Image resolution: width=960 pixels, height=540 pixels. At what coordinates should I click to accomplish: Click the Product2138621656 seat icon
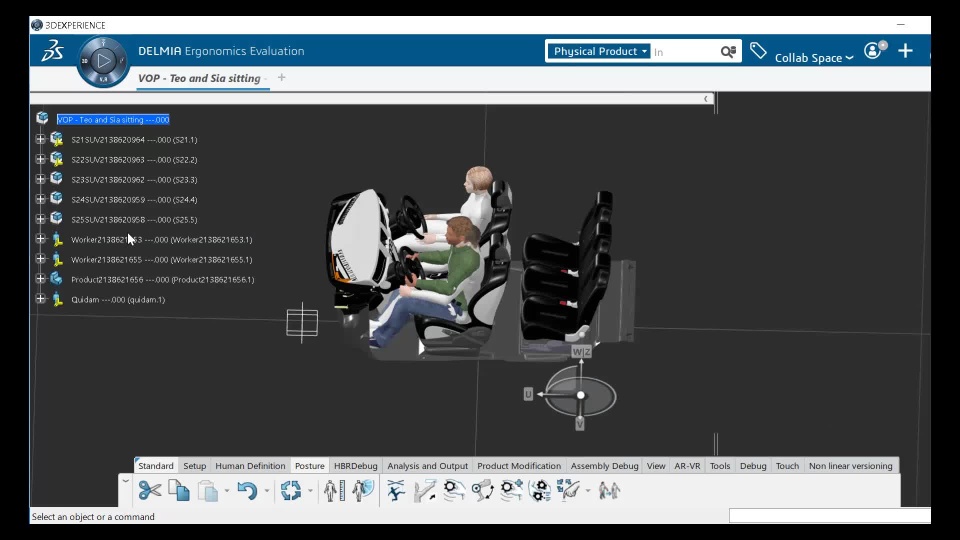pos(56,279)
